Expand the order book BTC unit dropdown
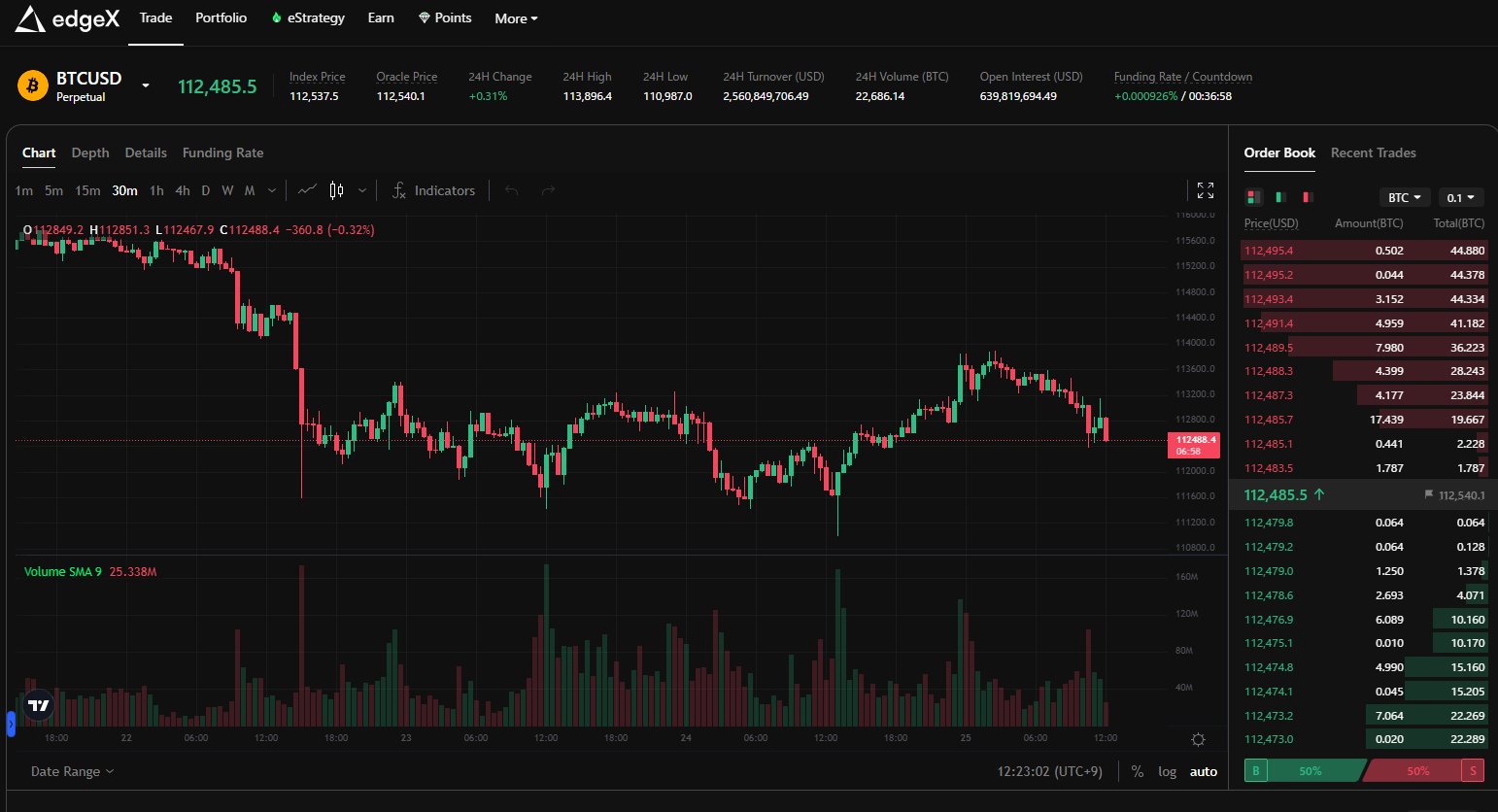 pos(1404,197)
